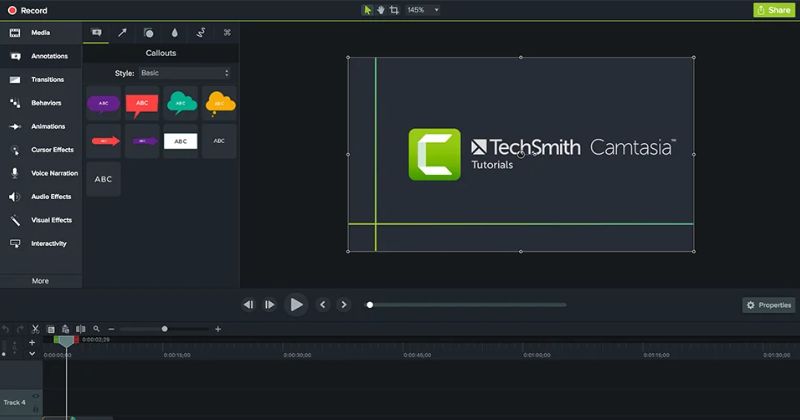Screen dimensions: 800x420
Task: Select the red speech bubble callout
Action: [x=142, y=104]
